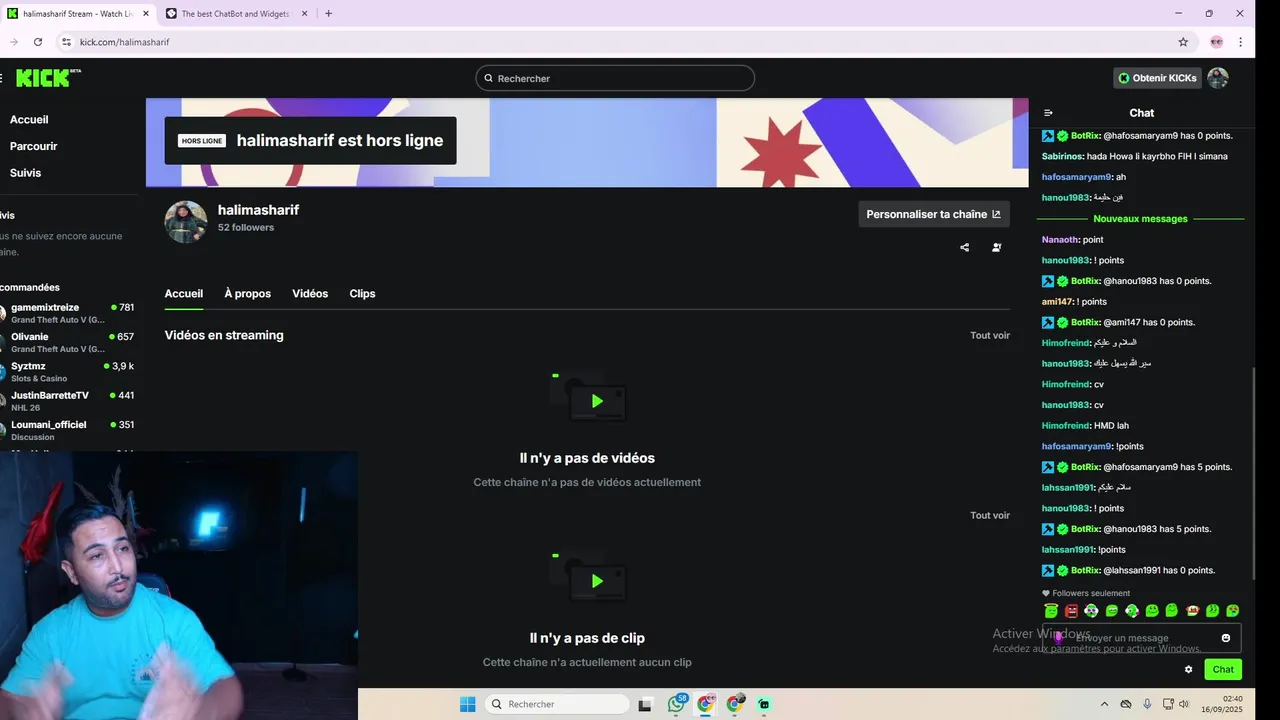Open the Clips tab
This screenshot has height=720, width=1280.
[x=362, y=294]
